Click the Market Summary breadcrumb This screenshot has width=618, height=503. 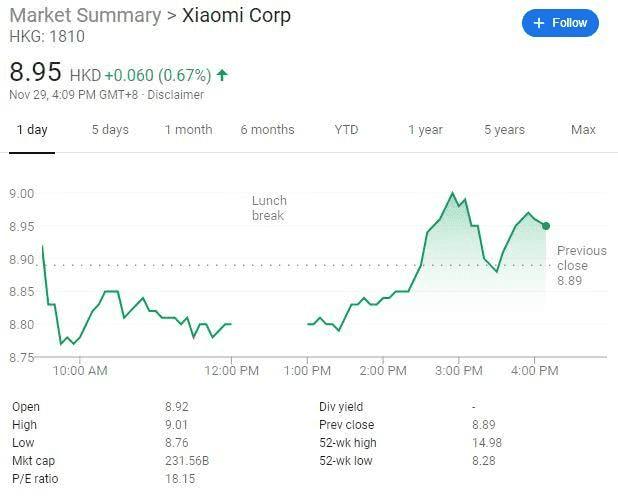[85, 16]
